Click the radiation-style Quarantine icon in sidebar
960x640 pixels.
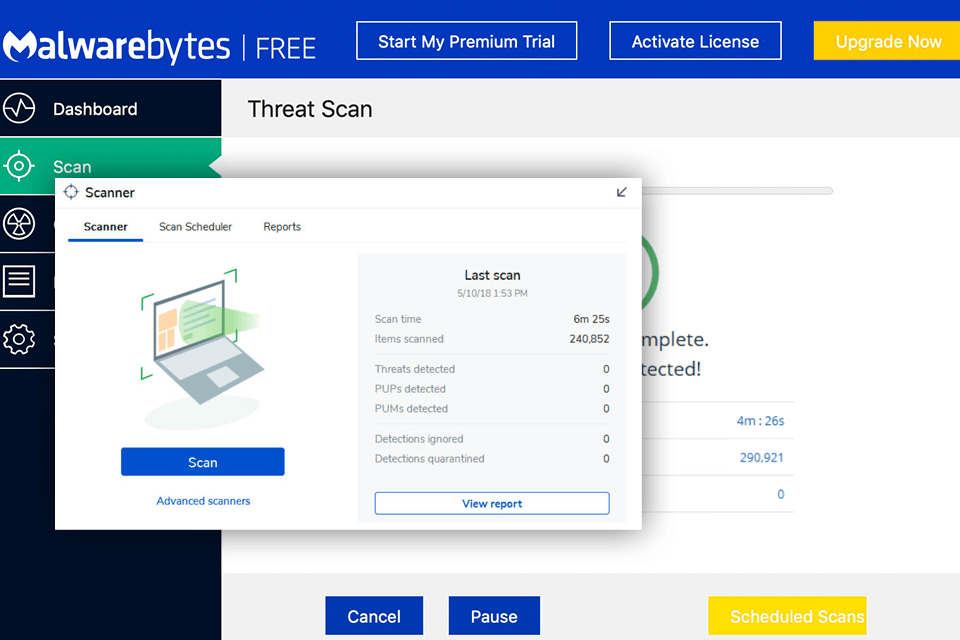point(19,225)
